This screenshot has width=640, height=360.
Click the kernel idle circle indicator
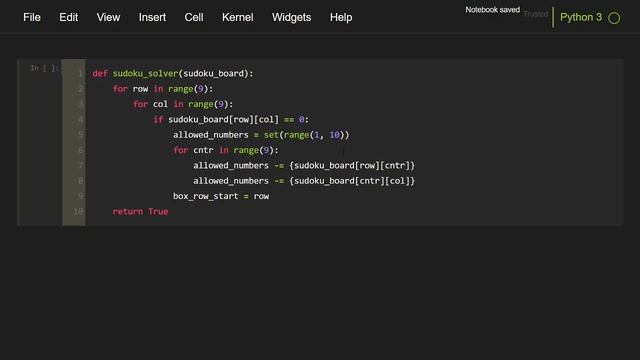click(x=614, y=18)
